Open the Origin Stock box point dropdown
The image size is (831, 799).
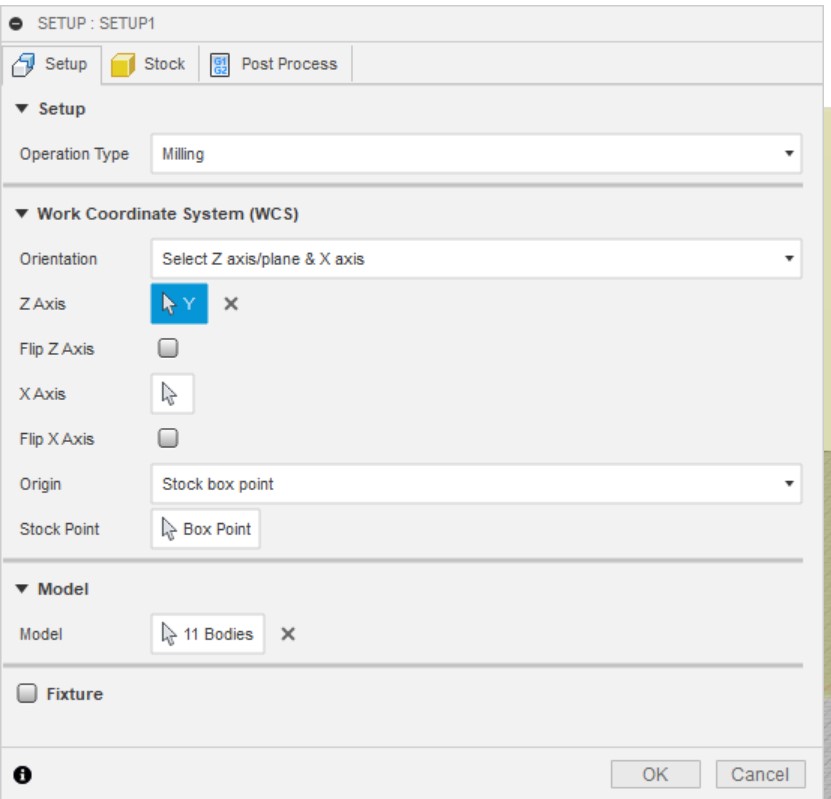(x=476, y=484)
